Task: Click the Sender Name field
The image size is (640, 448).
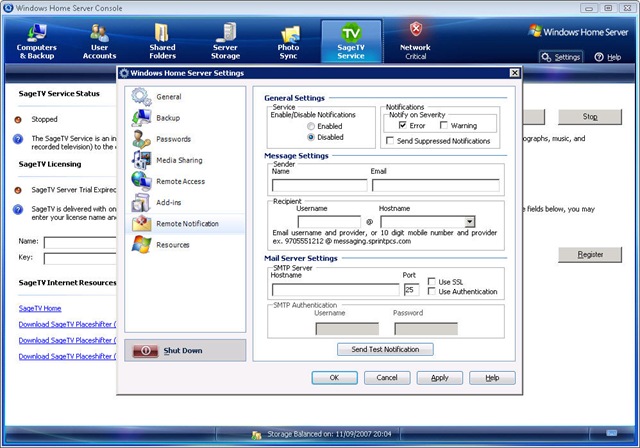Action: tap(320, 186)
